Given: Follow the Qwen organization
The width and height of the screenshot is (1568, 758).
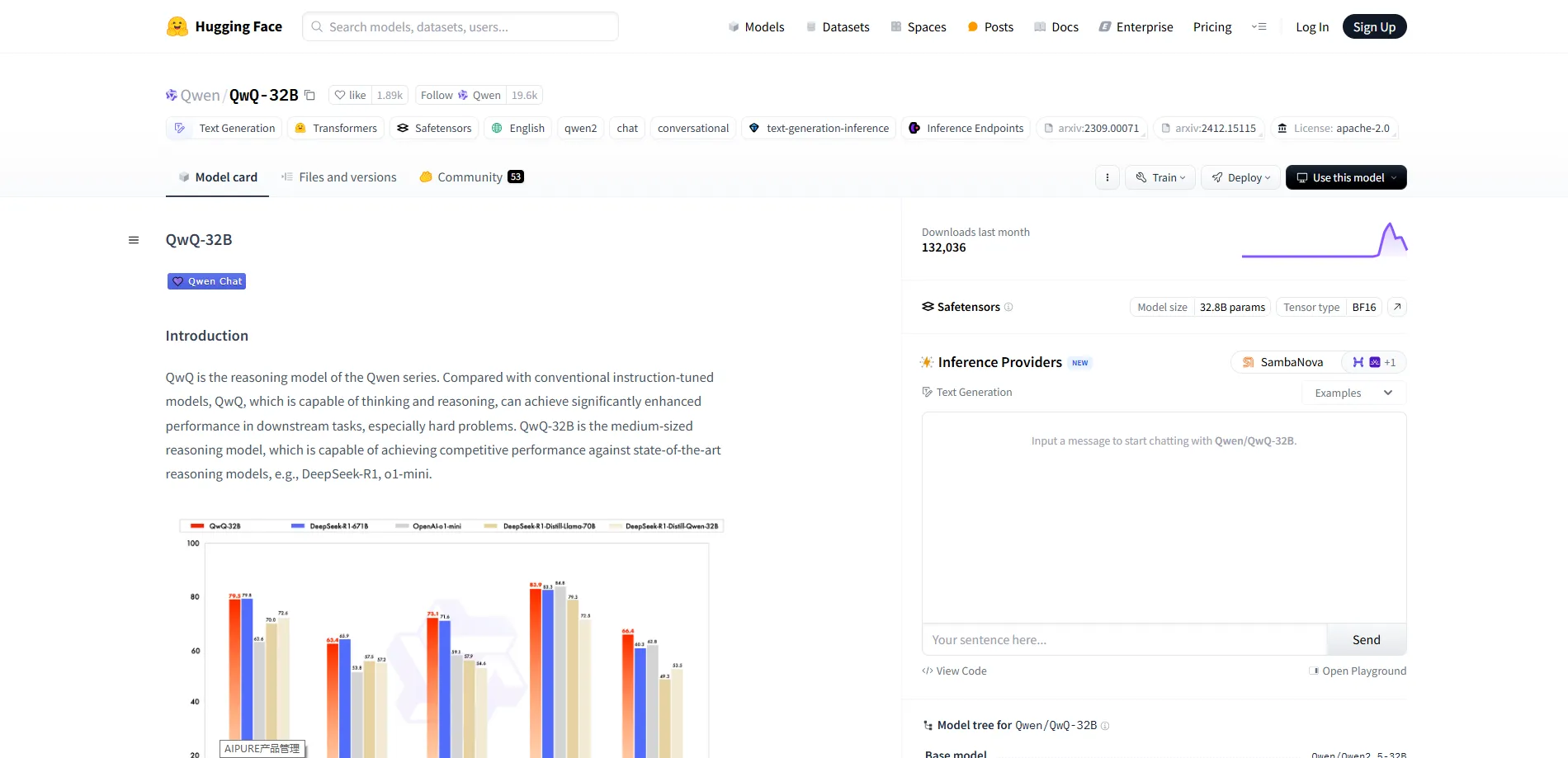Looking at the screenshot, I should point(460,96).
